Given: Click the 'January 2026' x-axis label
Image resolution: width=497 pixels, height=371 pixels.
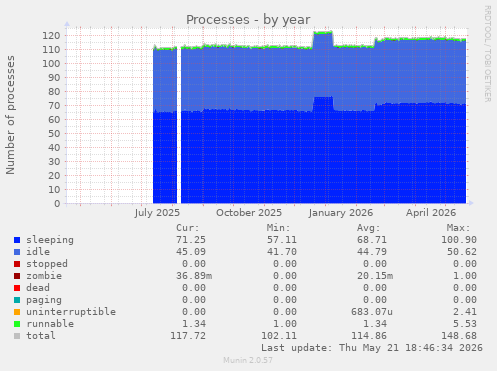Looking at the screenshot, I should tap(341, 213).
